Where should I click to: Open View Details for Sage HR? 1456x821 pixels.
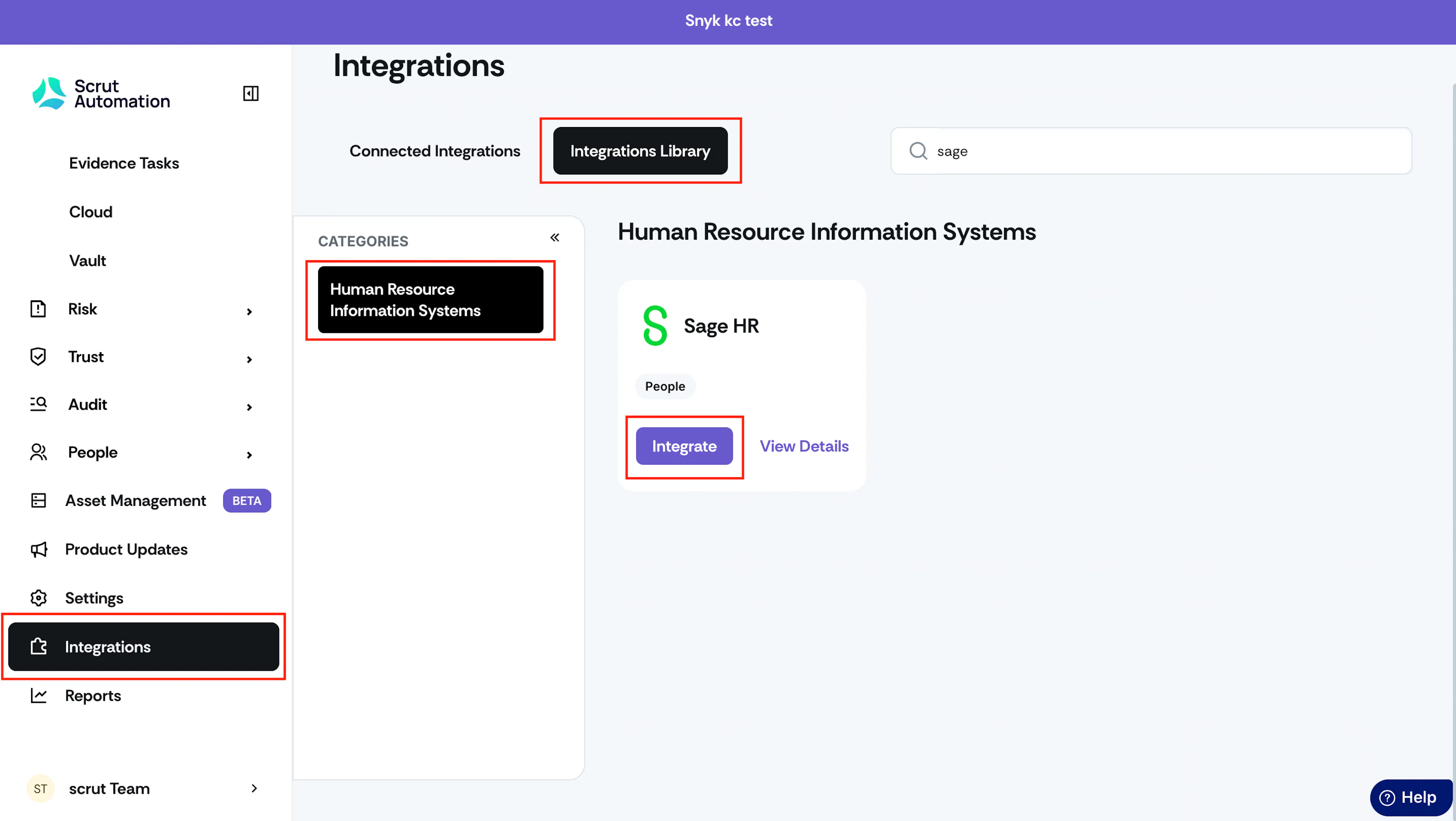[x=804, y=446]
